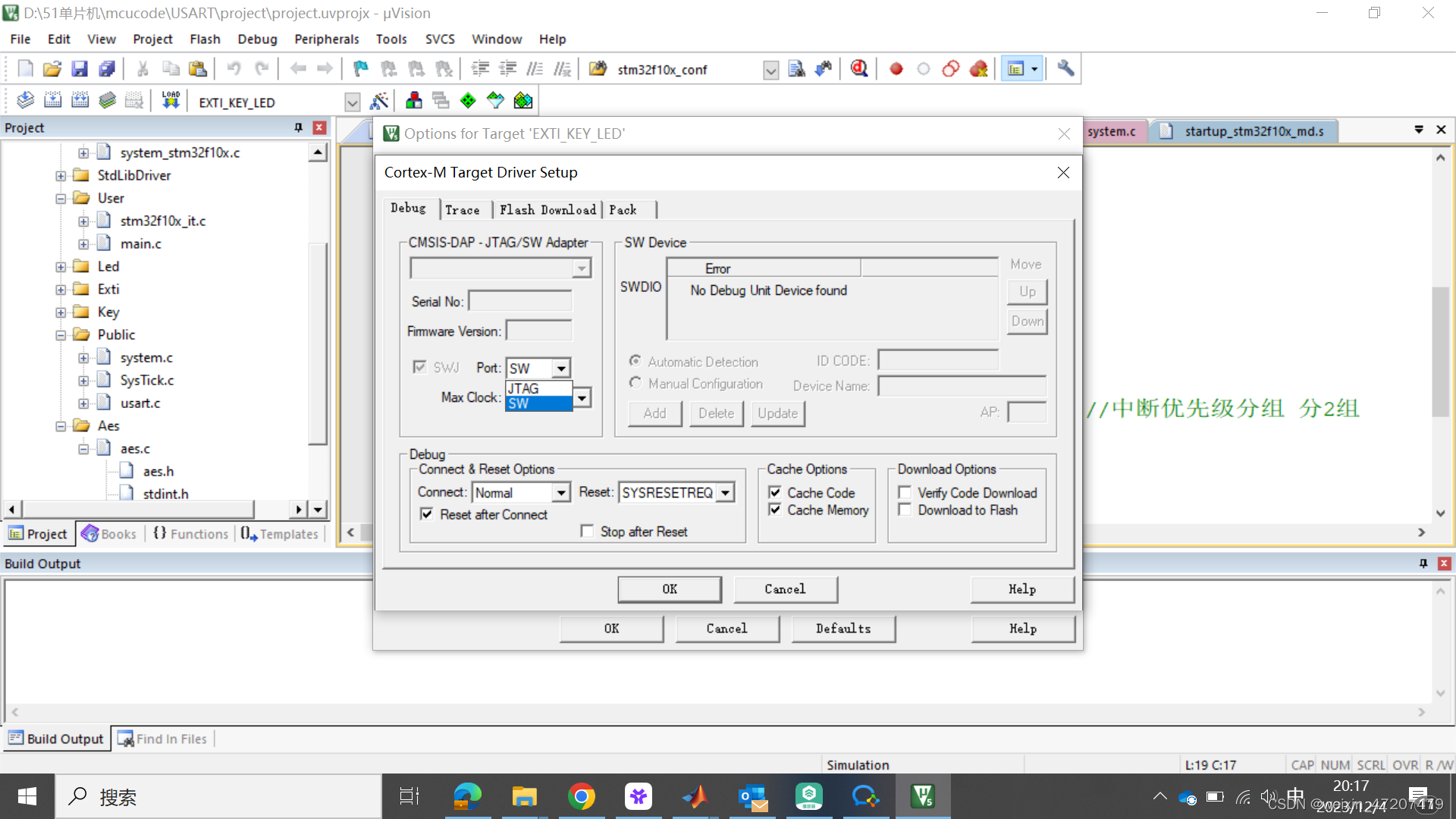Click the Open file toolbar icon
This screenshot has width=1456, height=819.
52,69
